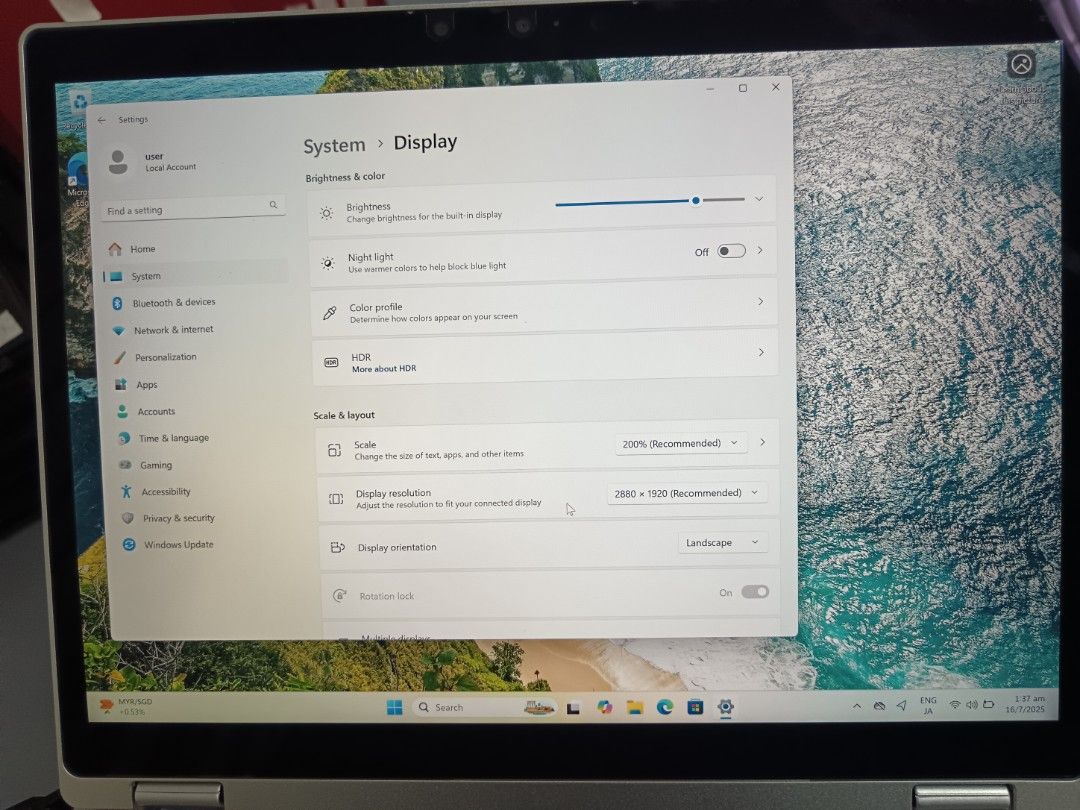1080x810 pixels.
Task: Open Microsoft Edge from the taskbar
Action: pyautogui.click(x=665, y=707)
